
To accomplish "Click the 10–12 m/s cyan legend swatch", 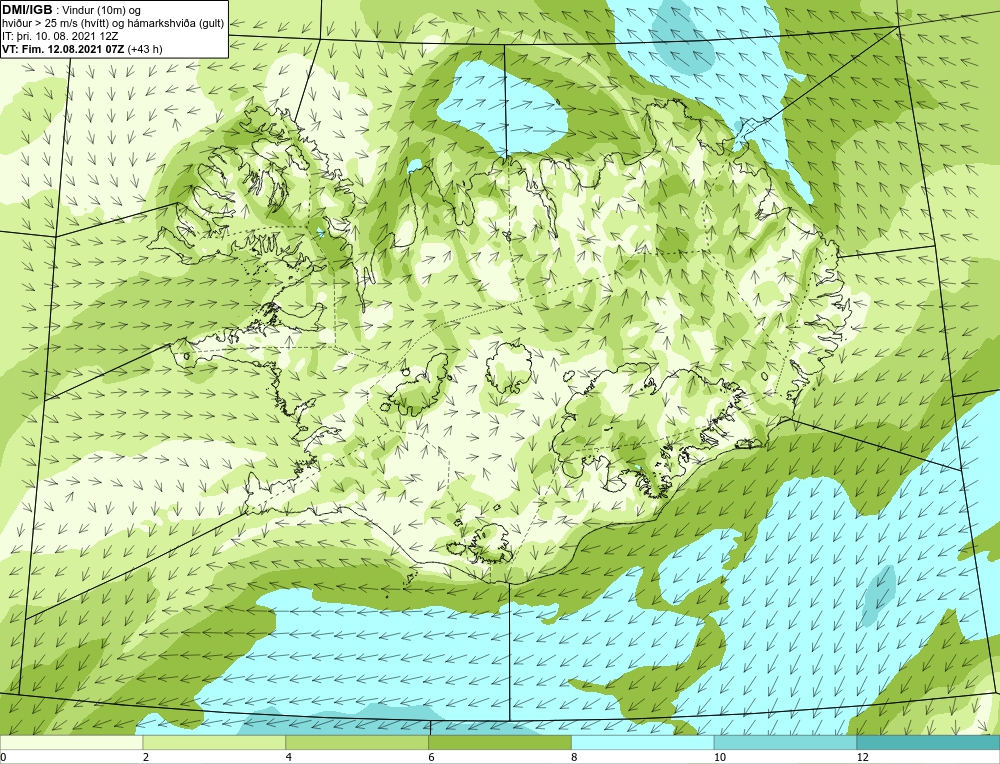I will point(786,743).
